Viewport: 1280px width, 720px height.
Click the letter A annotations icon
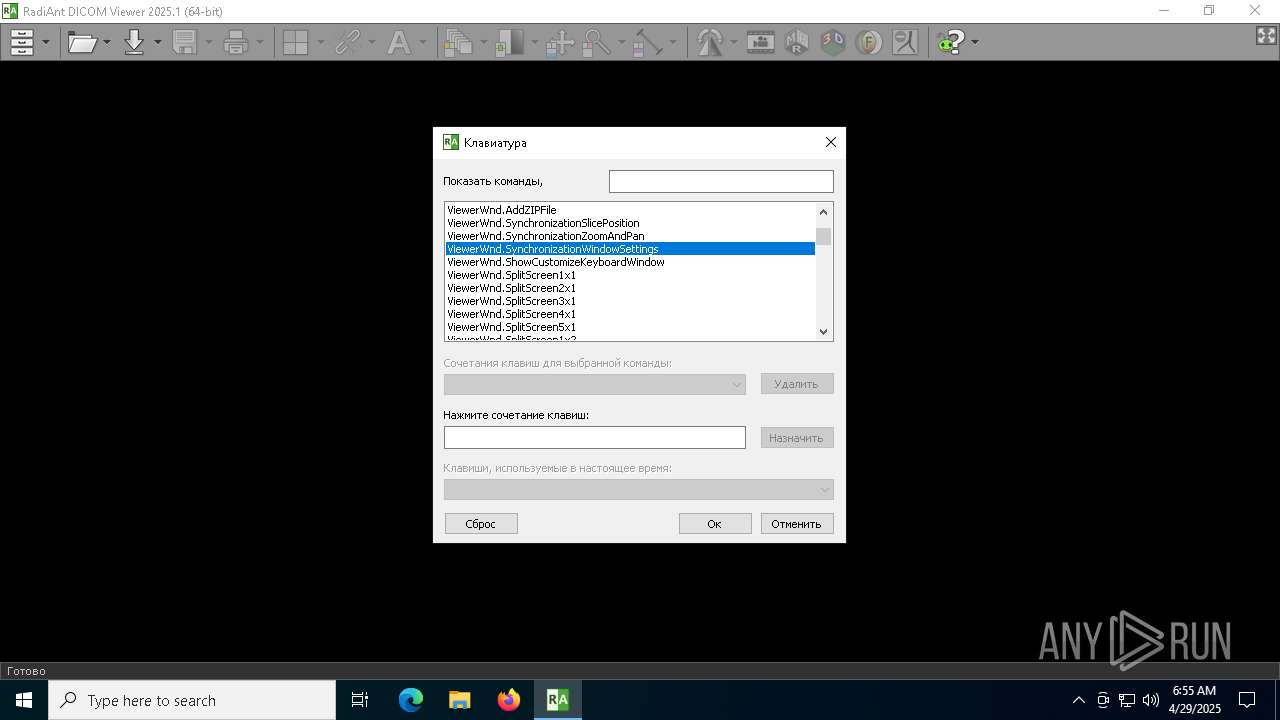399,42
